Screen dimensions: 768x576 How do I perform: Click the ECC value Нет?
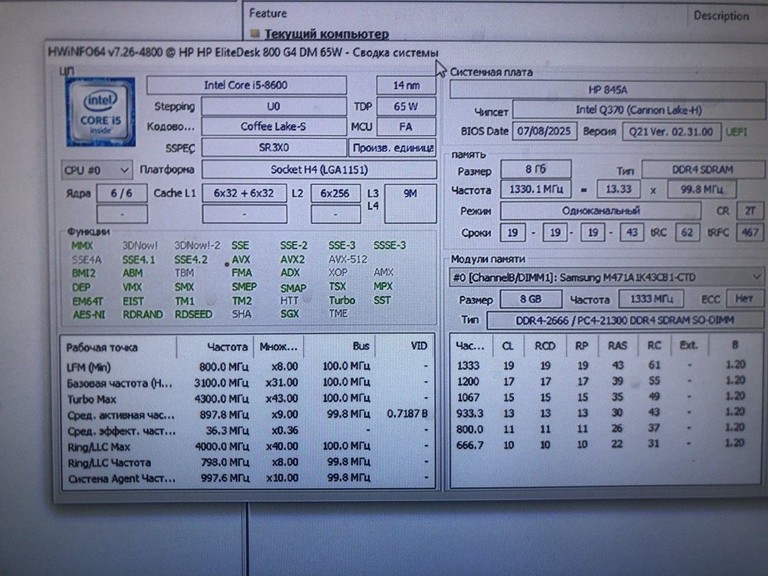(744, 298)
